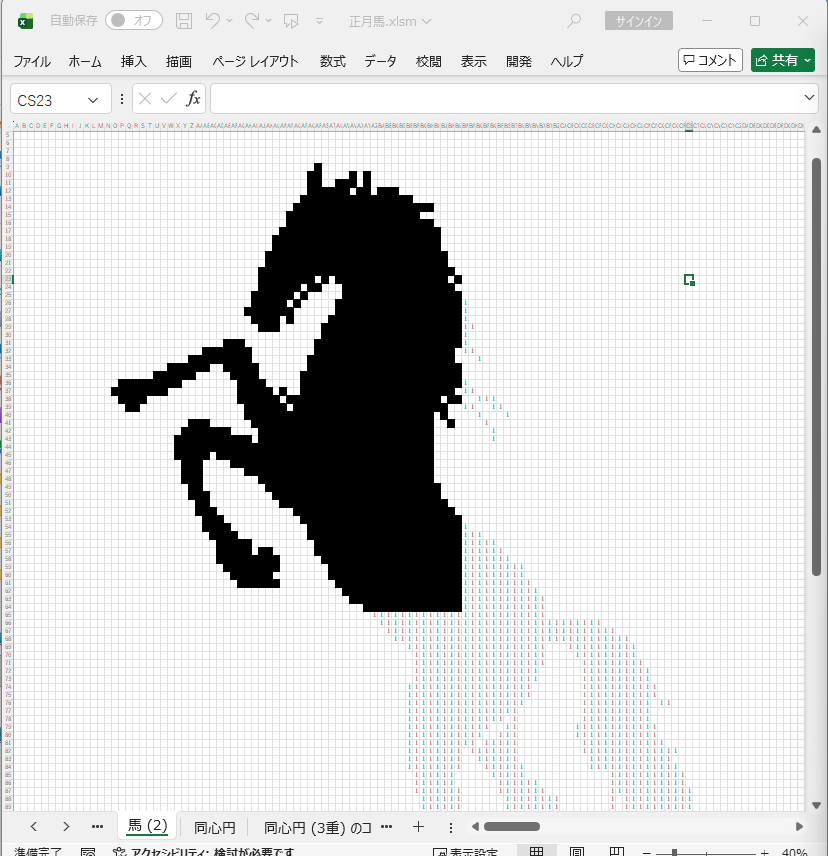Image resolution: width=828 pixels, height=856 pixels.
Task: Click the Insert Function fx icon
Action: click(x=193, y=99)
